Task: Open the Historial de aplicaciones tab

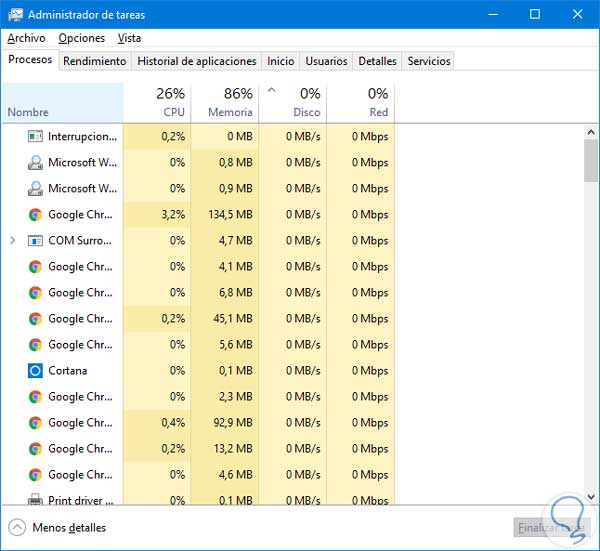Action: (196, 61)
